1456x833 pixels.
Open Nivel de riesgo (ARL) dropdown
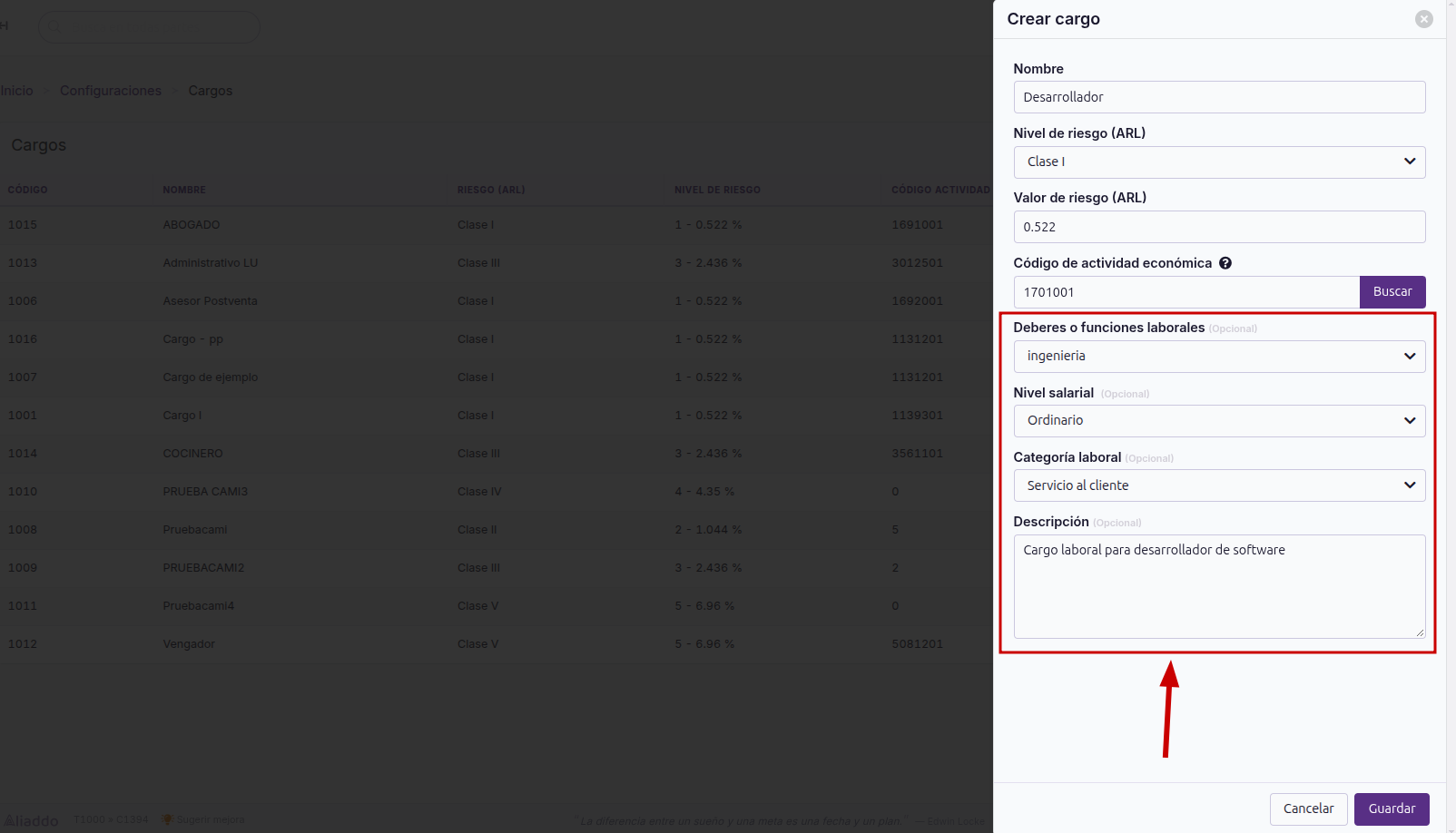pos(1219,162)
